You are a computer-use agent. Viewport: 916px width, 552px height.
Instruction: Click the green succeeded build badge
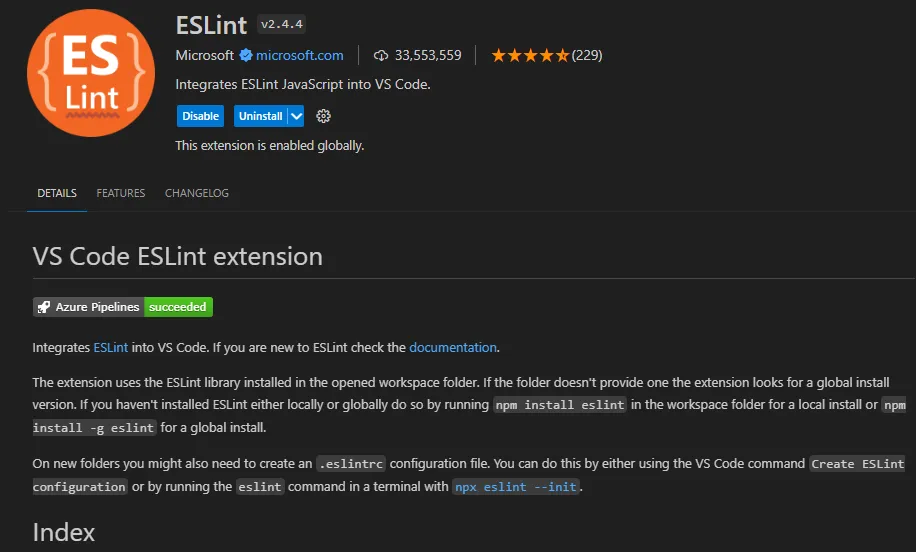tap(178, 307)
